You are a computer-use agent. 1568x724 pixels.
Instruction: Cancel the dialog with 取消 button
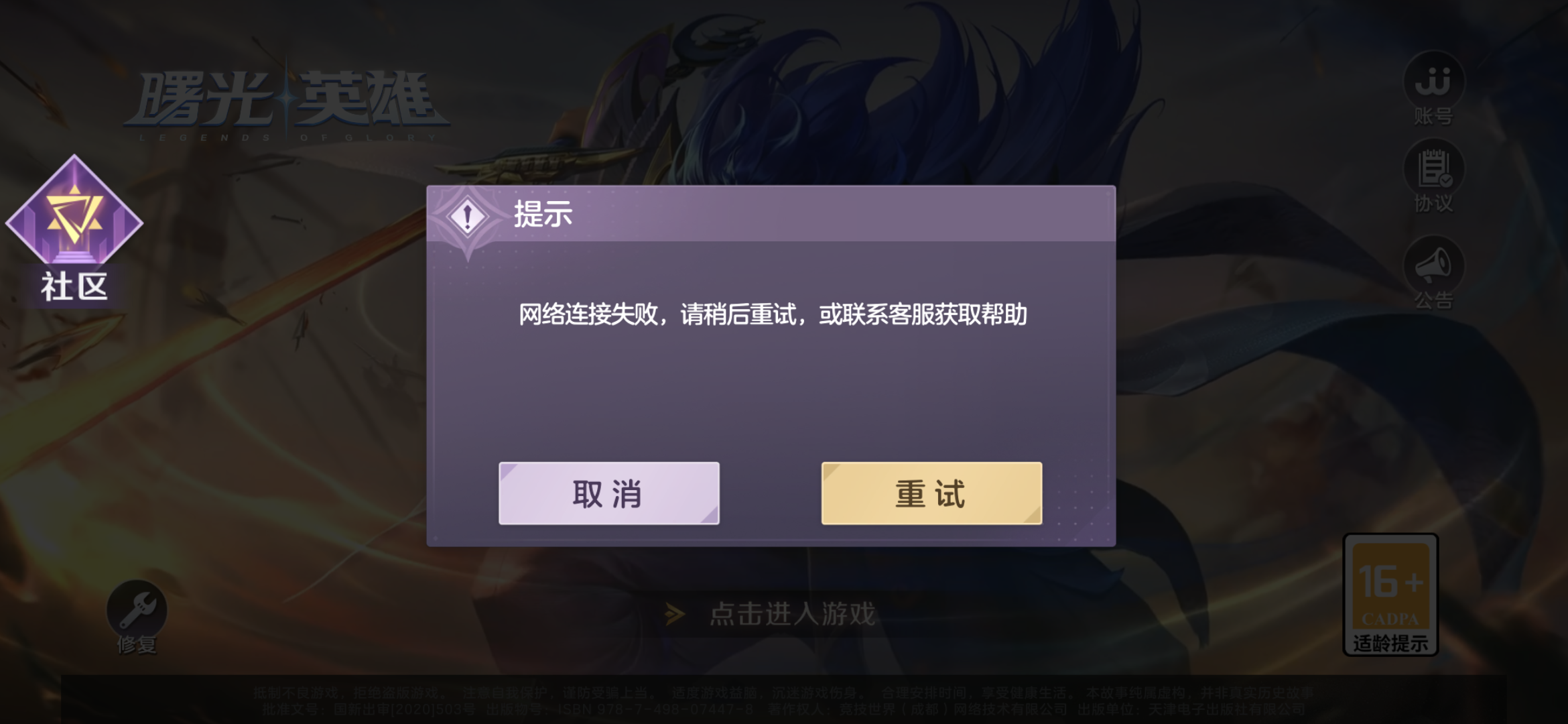[608, 493]
